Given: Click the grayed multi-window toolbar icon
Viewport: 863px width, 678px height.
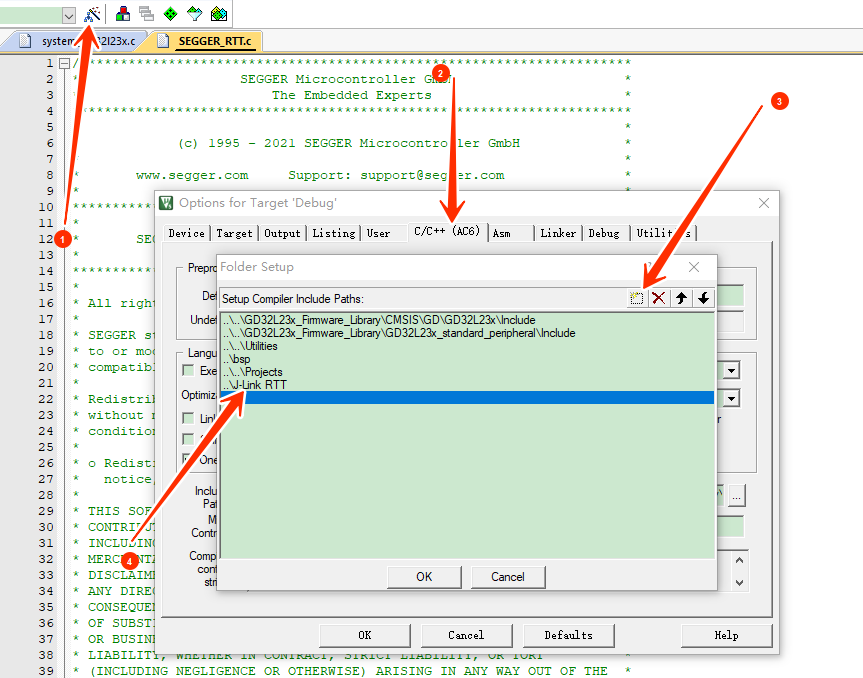Looking at the screenshot, I should point(146,14).
